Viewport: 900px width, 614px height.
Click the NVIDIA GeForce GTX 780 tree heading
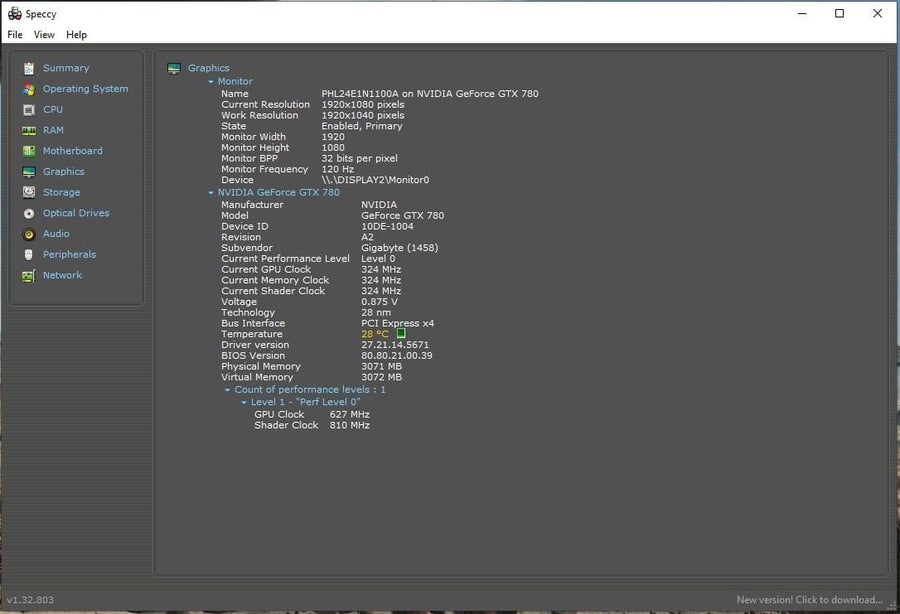point(278,192)
